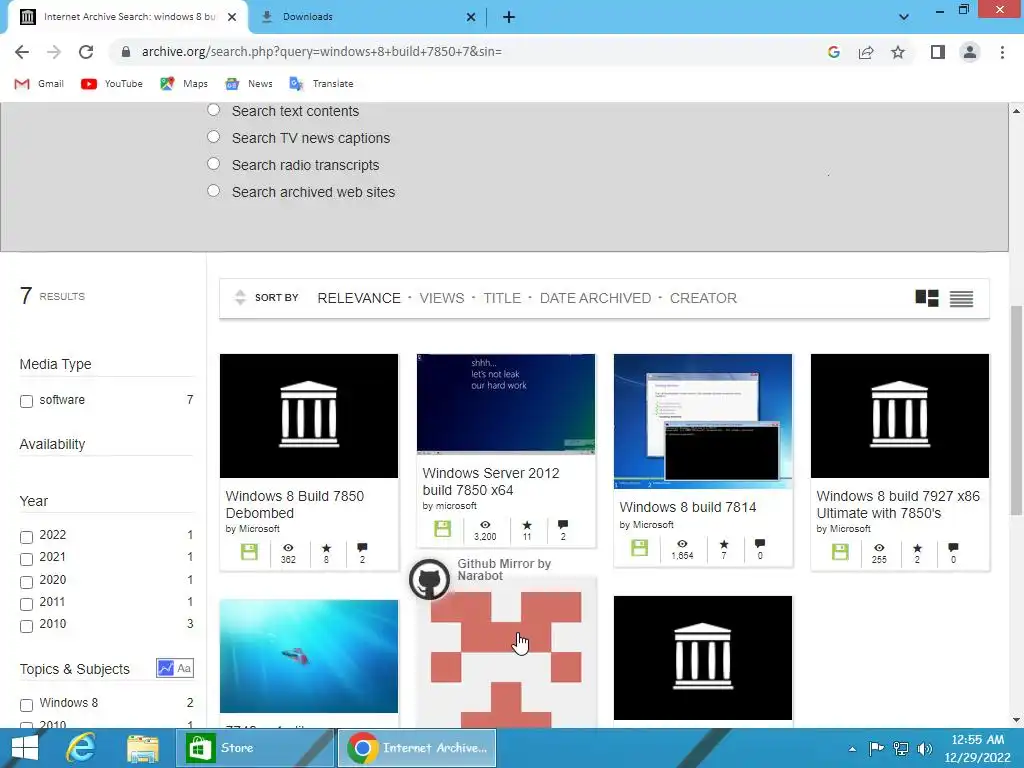Sort topics alphabetically with Aa icon
Screen dimensions: 1024x768
point(184,668)
